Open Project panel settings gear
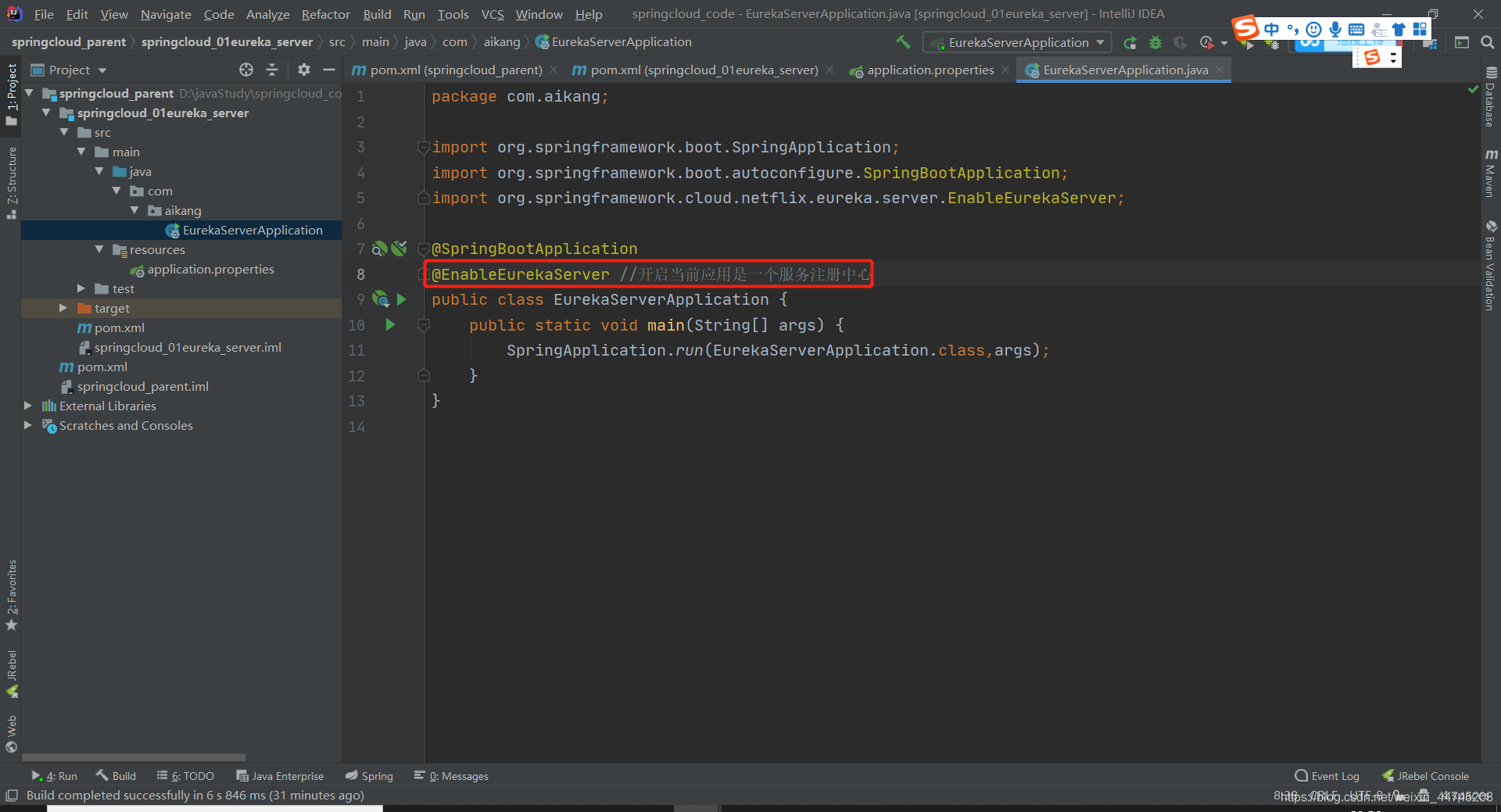Viewport: 1501px width, 812px height. coord(304,70)
